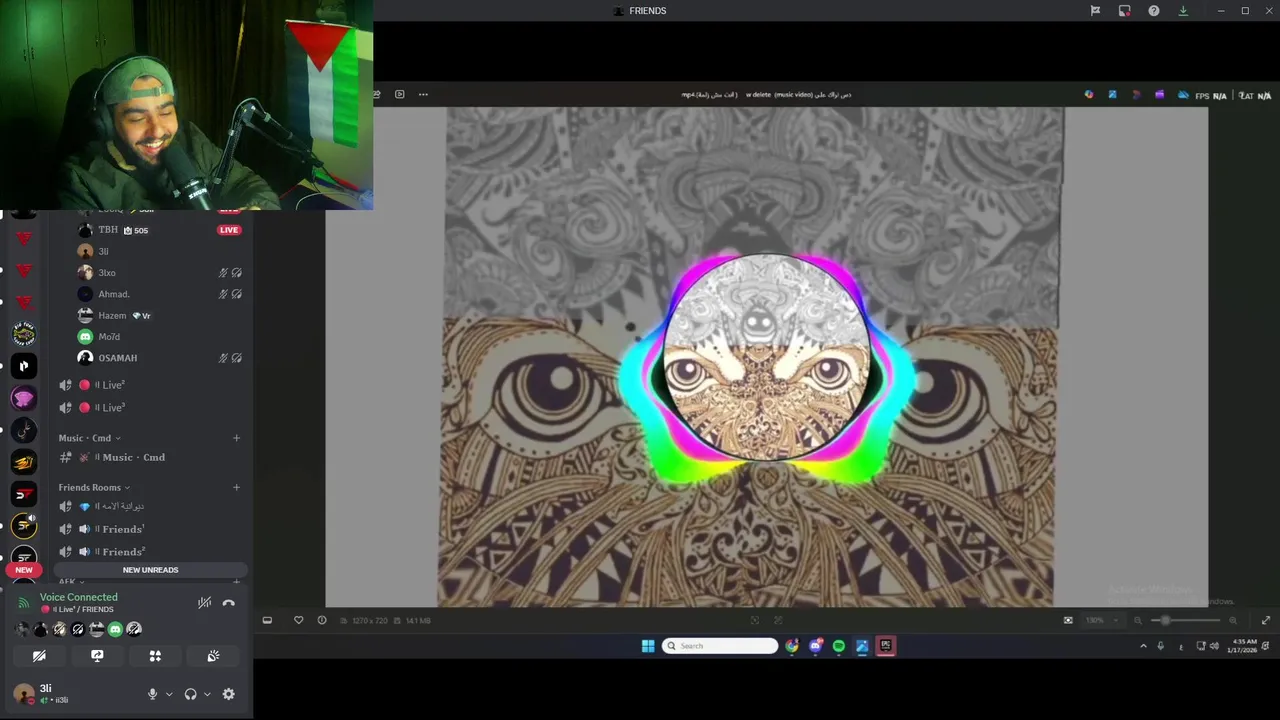The image size is (1280, 720).
Task: Click the Voice Connected status label
Action: [x=79, y=597]
